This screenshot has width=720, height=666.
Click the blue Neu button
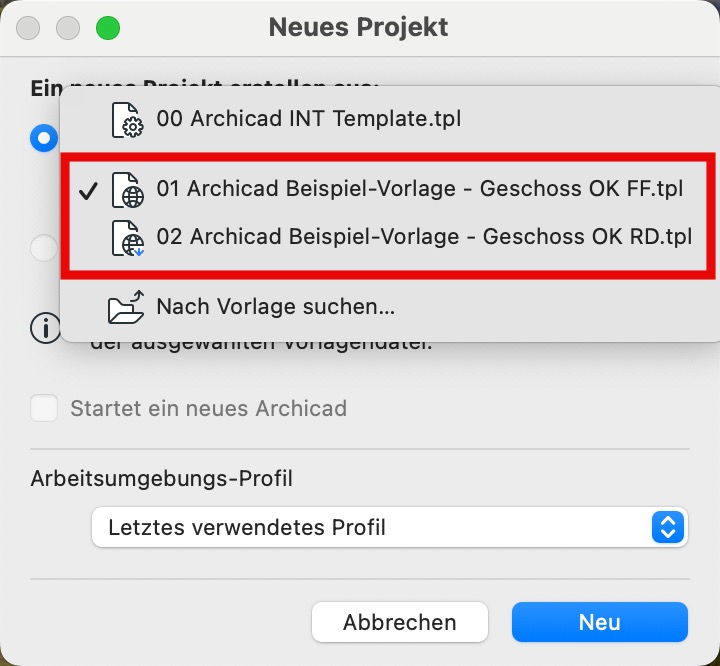tap(600, 622)
